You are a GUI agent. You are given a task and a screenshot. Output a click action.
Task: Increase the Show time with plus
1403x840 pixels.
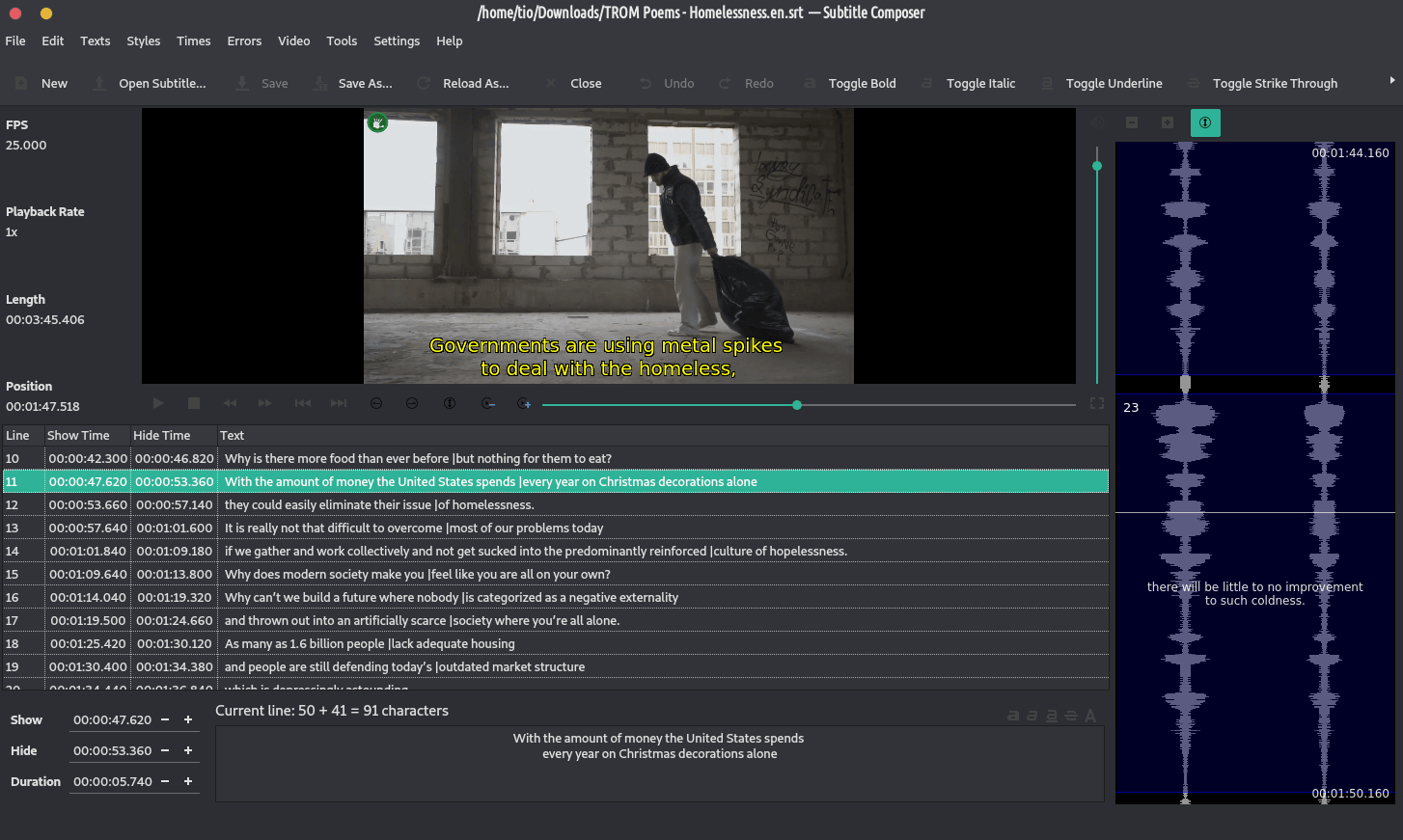[x=188, y=719]
